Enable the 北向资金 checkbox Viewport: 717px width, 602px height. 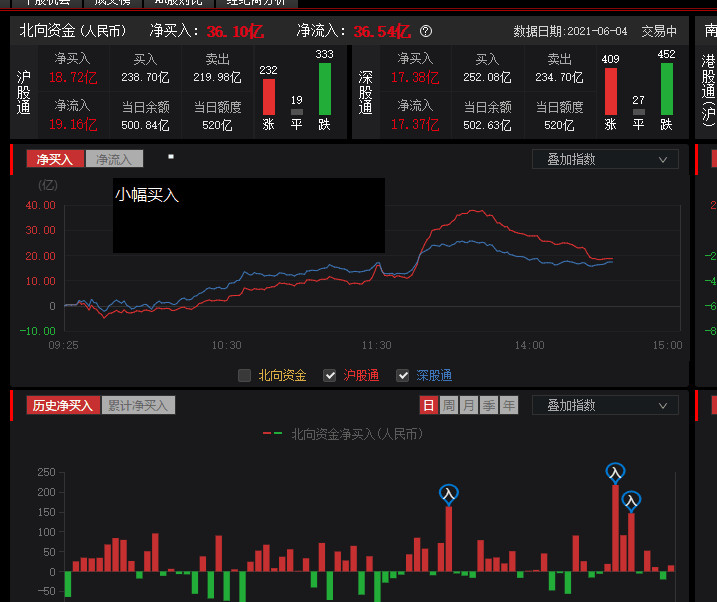click(x=245, y=376)
